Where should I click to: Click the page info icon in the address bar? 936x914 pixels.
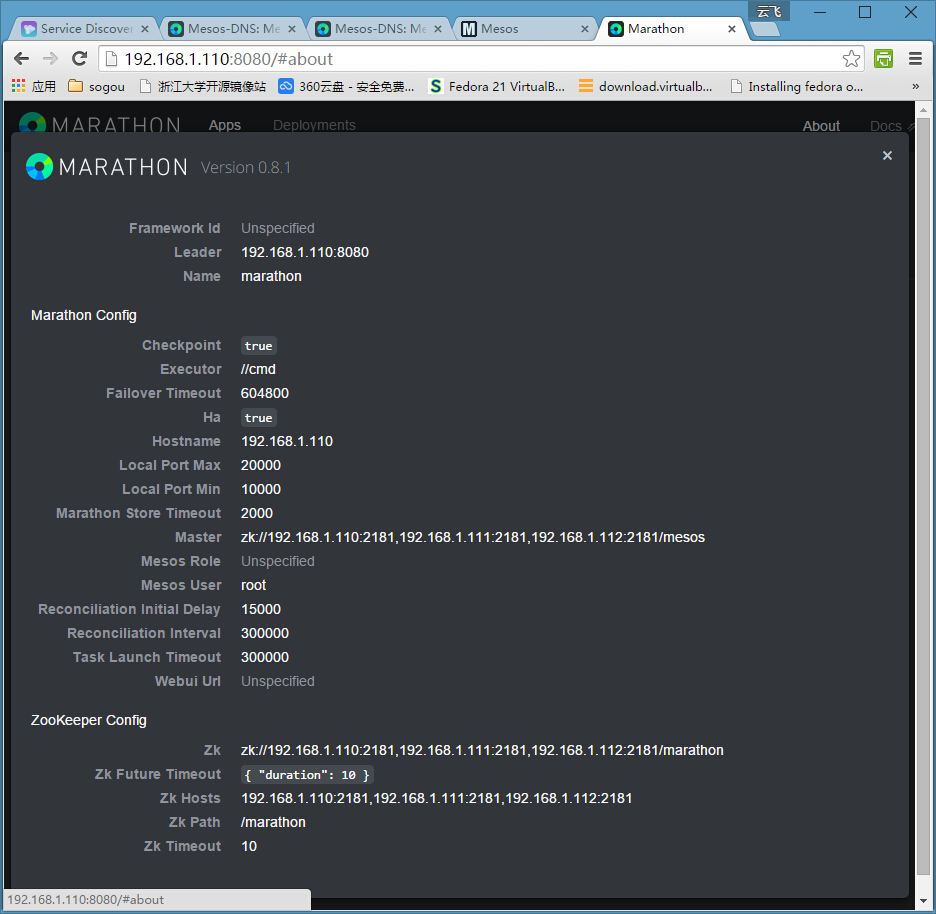pos(110,59)
